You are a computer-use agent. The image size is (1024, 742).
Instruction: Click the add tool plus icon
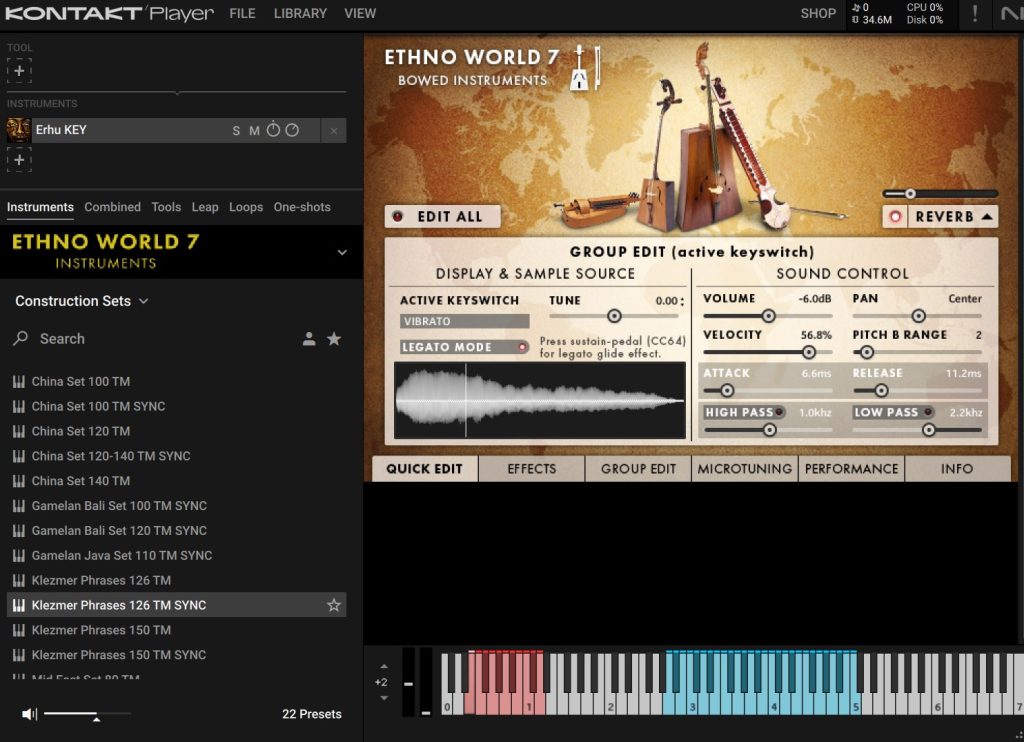[x=19, y=71]
